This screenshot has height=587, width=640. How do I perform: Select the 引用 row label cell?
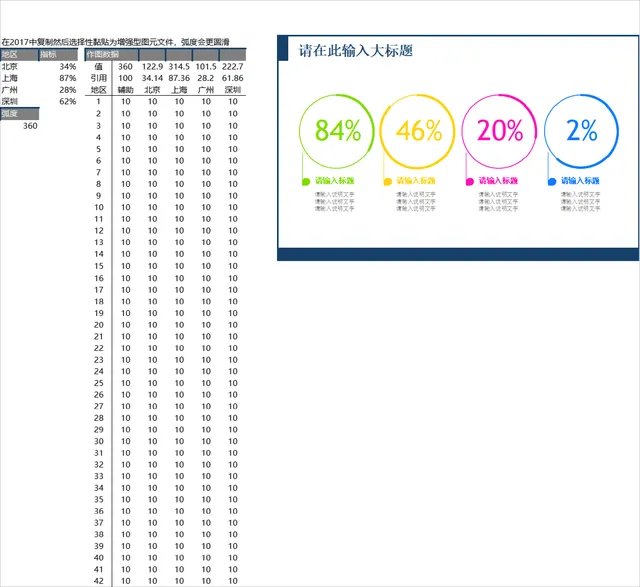tap(98, 78)
